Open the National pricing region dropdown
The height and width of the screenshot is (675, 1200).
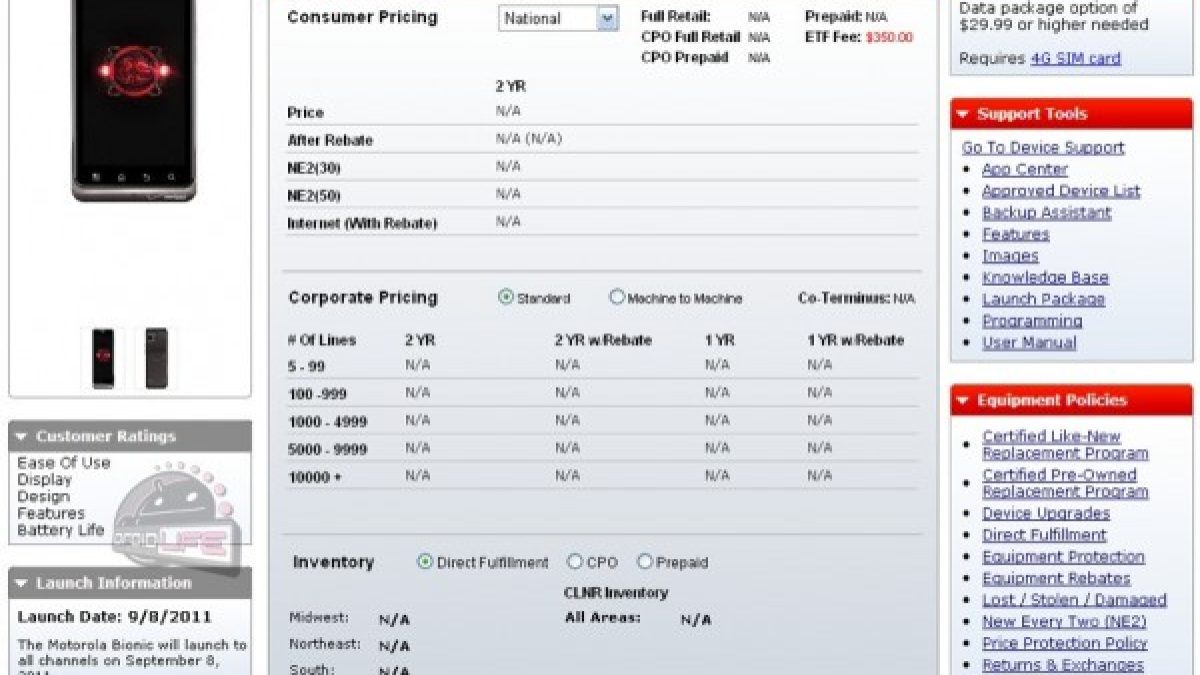pos(607,18)
